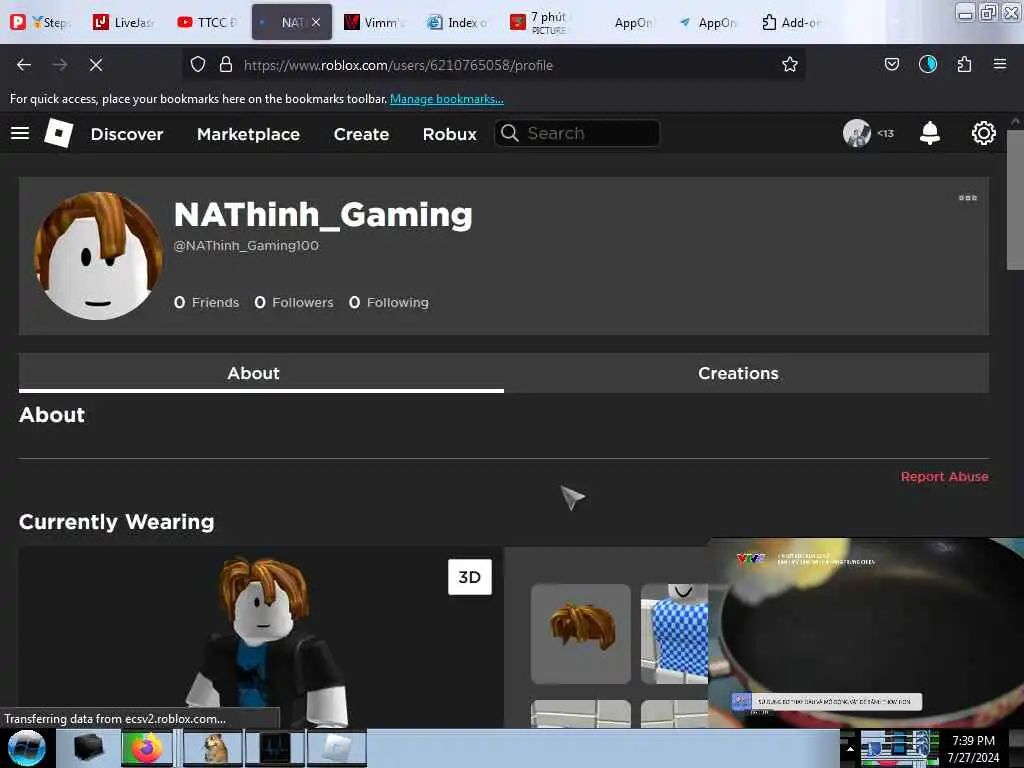Open the profile three-dots options menu
This screenshot has width=1024, height=768.
[967, 198]
